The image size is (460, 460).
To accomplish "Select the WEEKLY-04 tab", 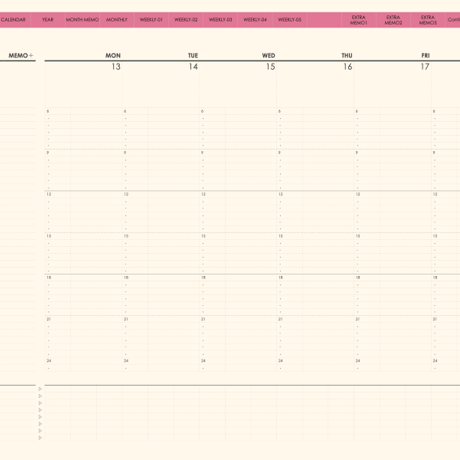I will 255,20.
